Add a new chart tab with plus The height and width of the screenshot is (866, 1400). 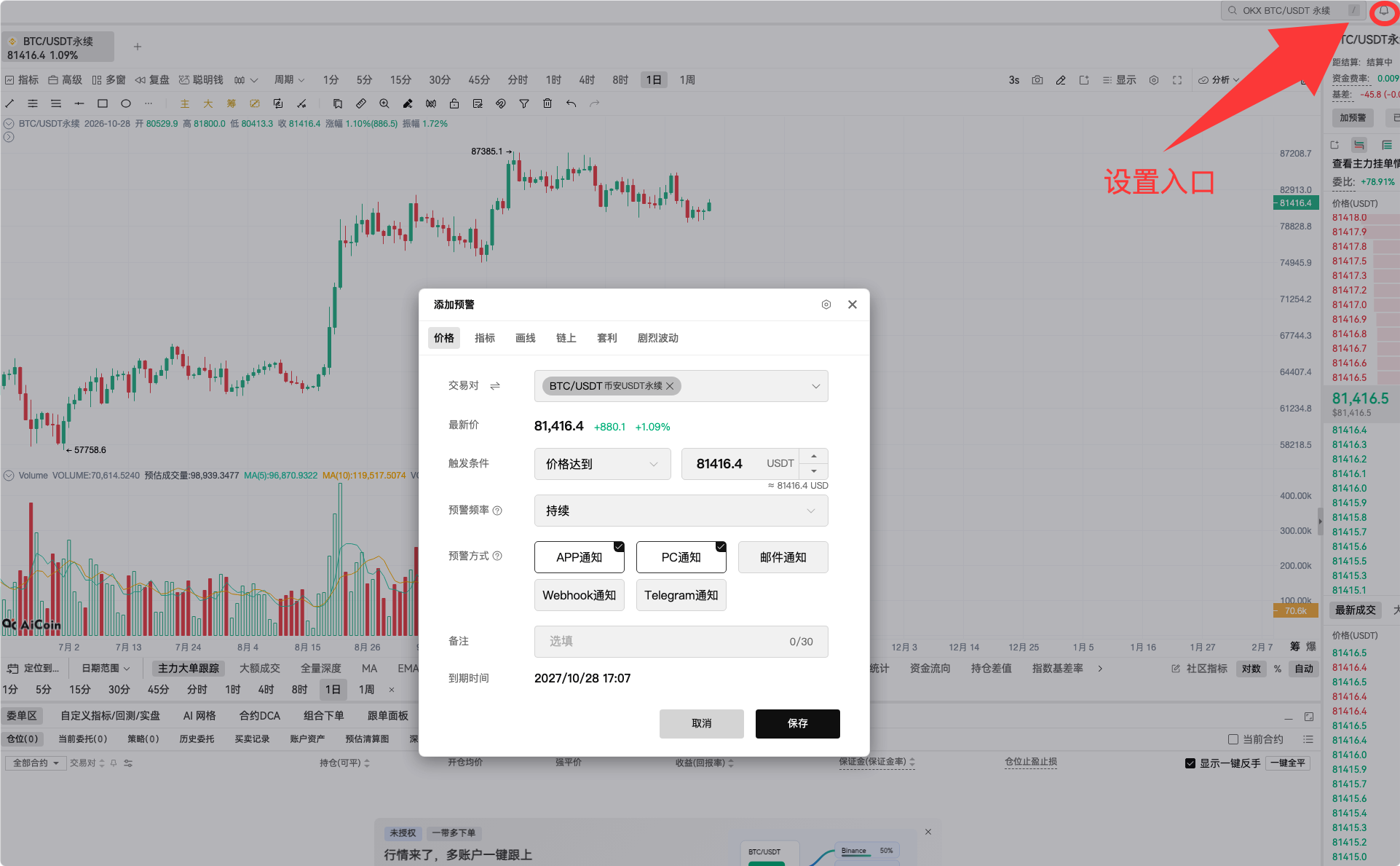point(137,47)
